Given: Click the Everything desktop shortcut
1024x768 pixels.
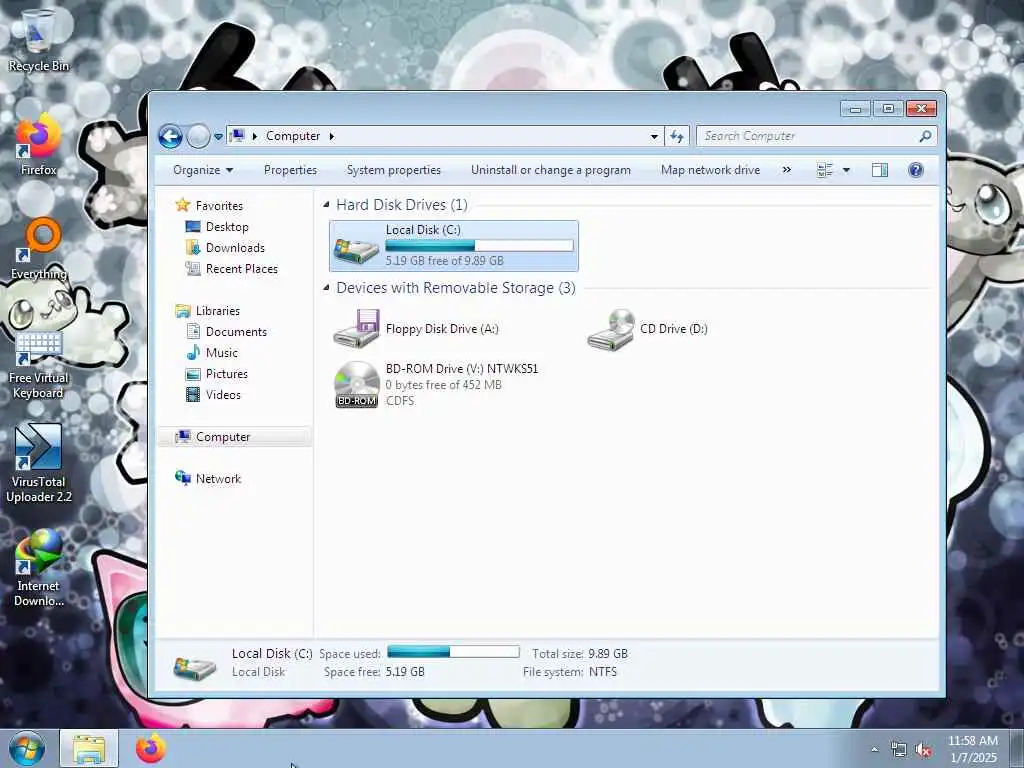Looking at the screenshot, I should coord(39,249).
